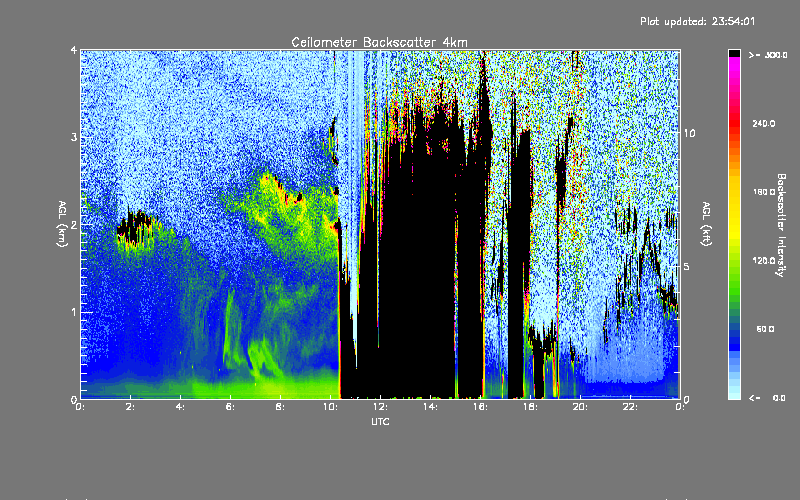
Task: Click the '6:' hour tick on UTC axis
Action: coord(230,407)
